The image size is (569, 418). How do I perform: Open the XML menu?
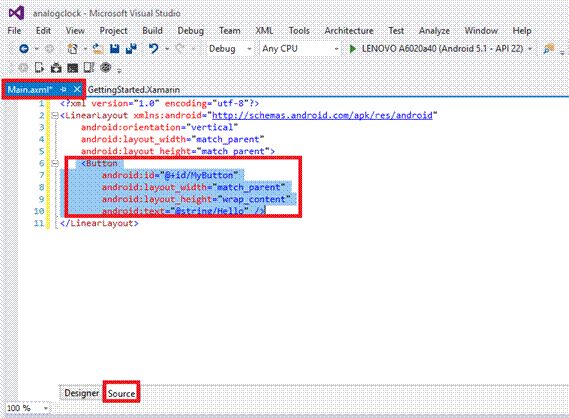(264, 30)
